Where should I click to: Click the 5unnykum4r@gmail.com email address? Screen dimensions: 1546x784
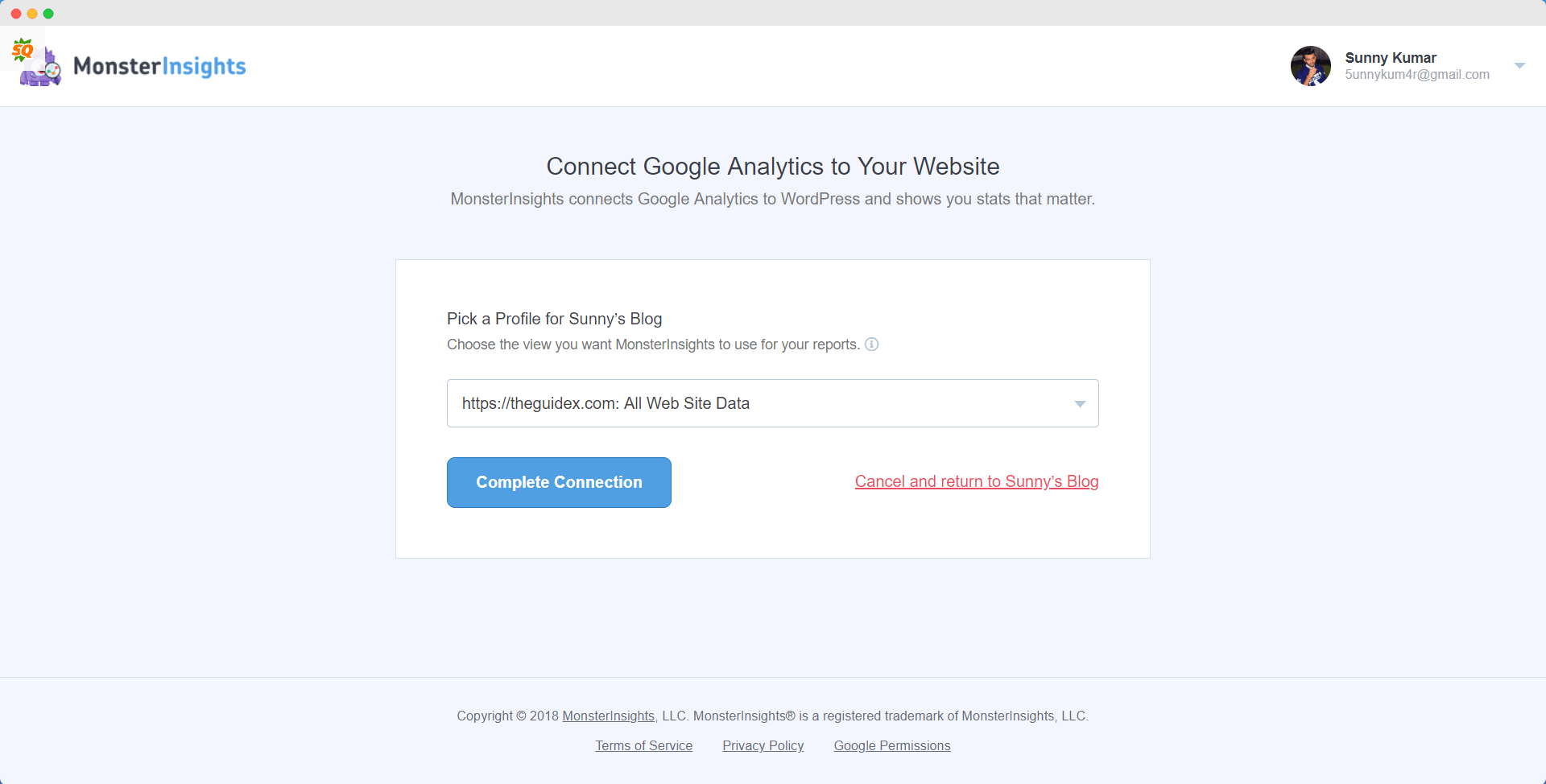(1416, 75)
